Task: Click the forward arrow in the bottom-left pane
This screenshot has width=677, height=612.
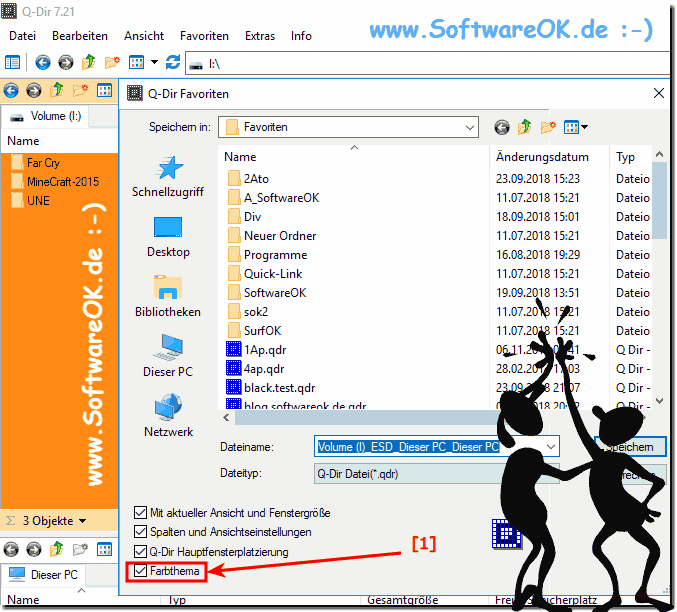Action: 34,550
